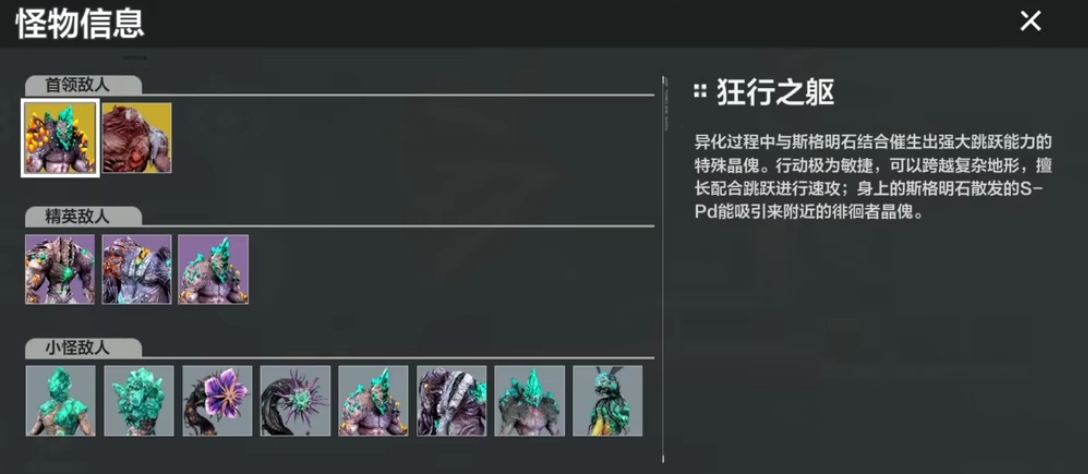Choose the red muscular boss enemy portrait

(137, 138)
